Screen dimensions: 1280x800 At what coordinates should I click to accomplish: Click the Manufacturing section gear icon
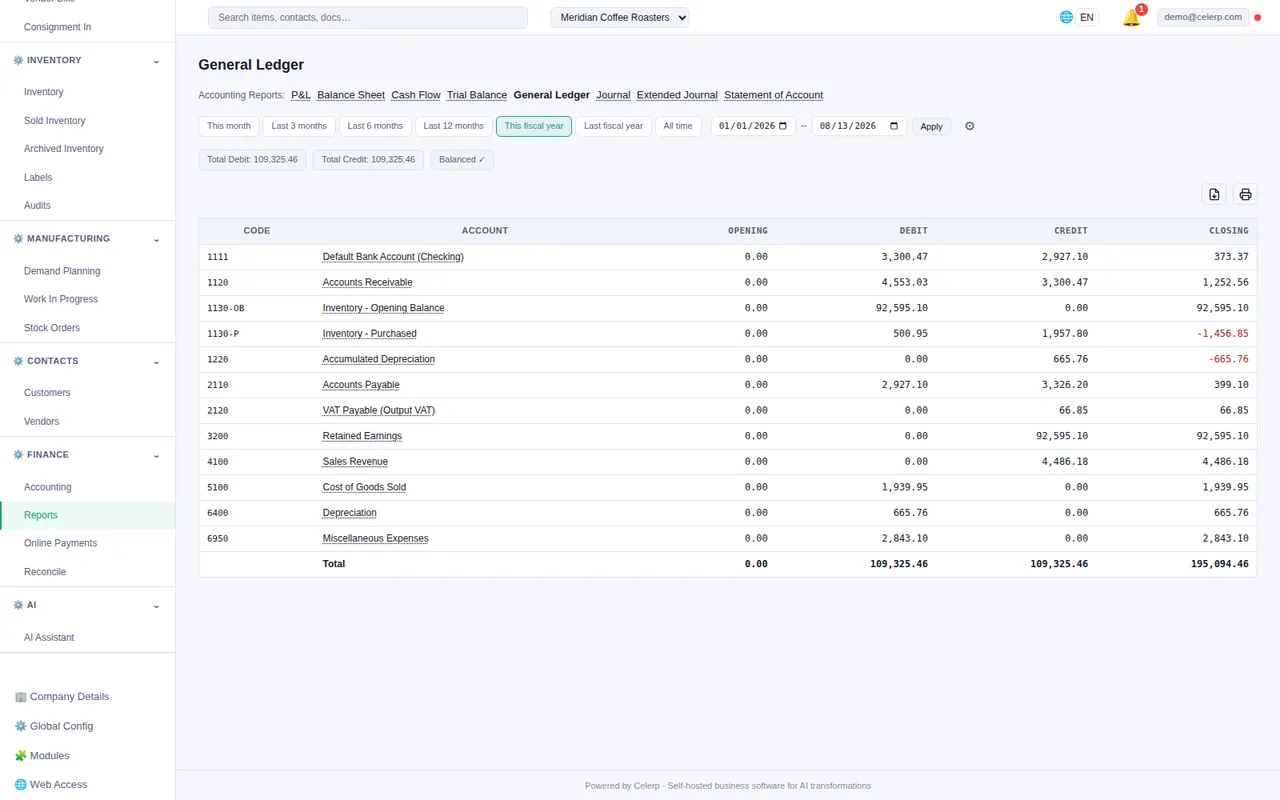point(18,239)
